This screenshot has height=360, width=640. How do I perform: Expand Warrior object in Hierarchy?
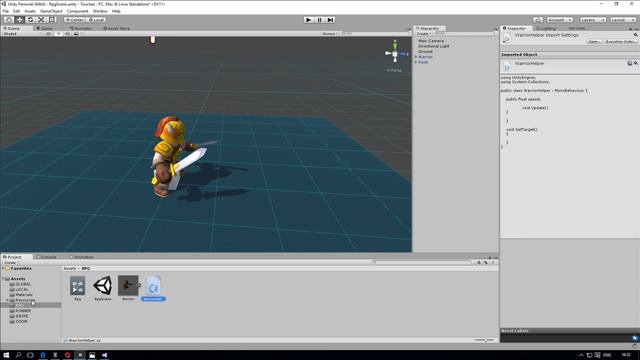(416, 57)
